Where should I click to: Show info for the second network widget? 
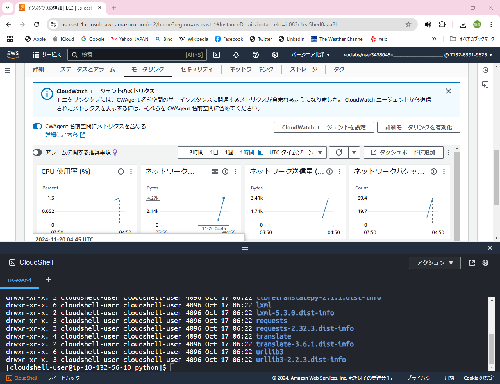[225, 171]
